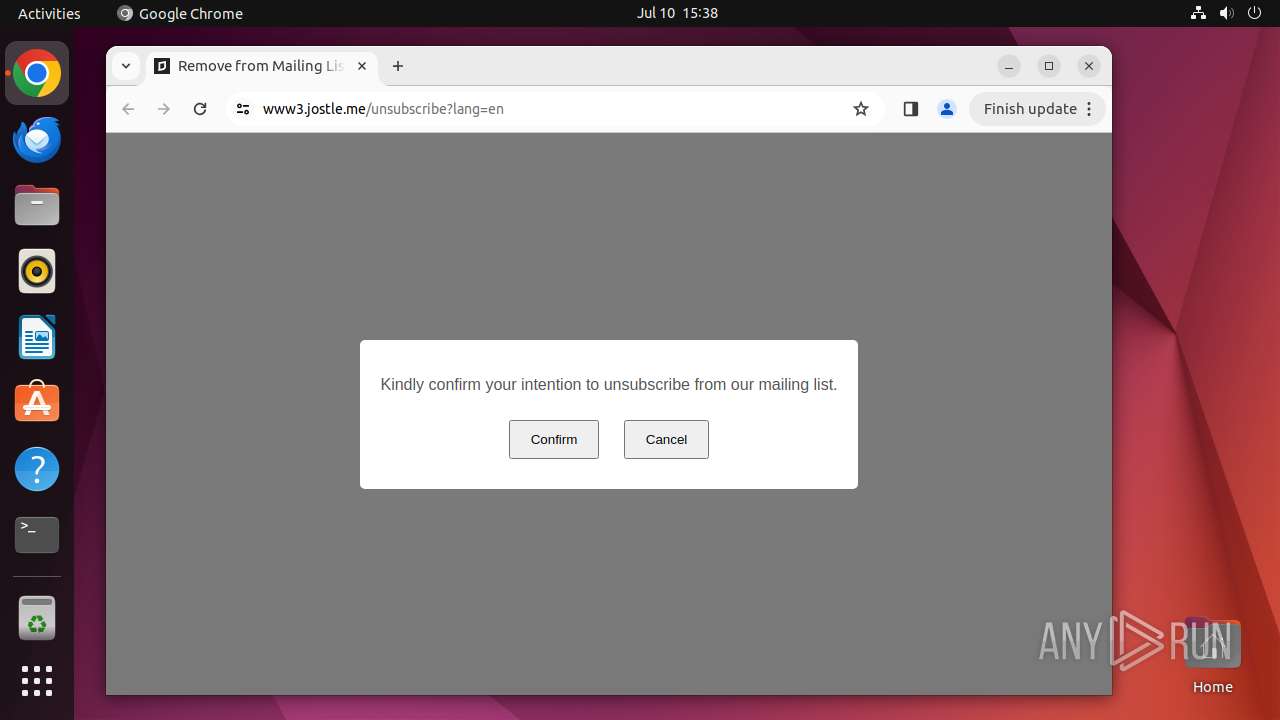Viewport: 1280px width, 720px height.
Task: Go back to previous page
Action: pyautogui.click(x=128, y=109)
